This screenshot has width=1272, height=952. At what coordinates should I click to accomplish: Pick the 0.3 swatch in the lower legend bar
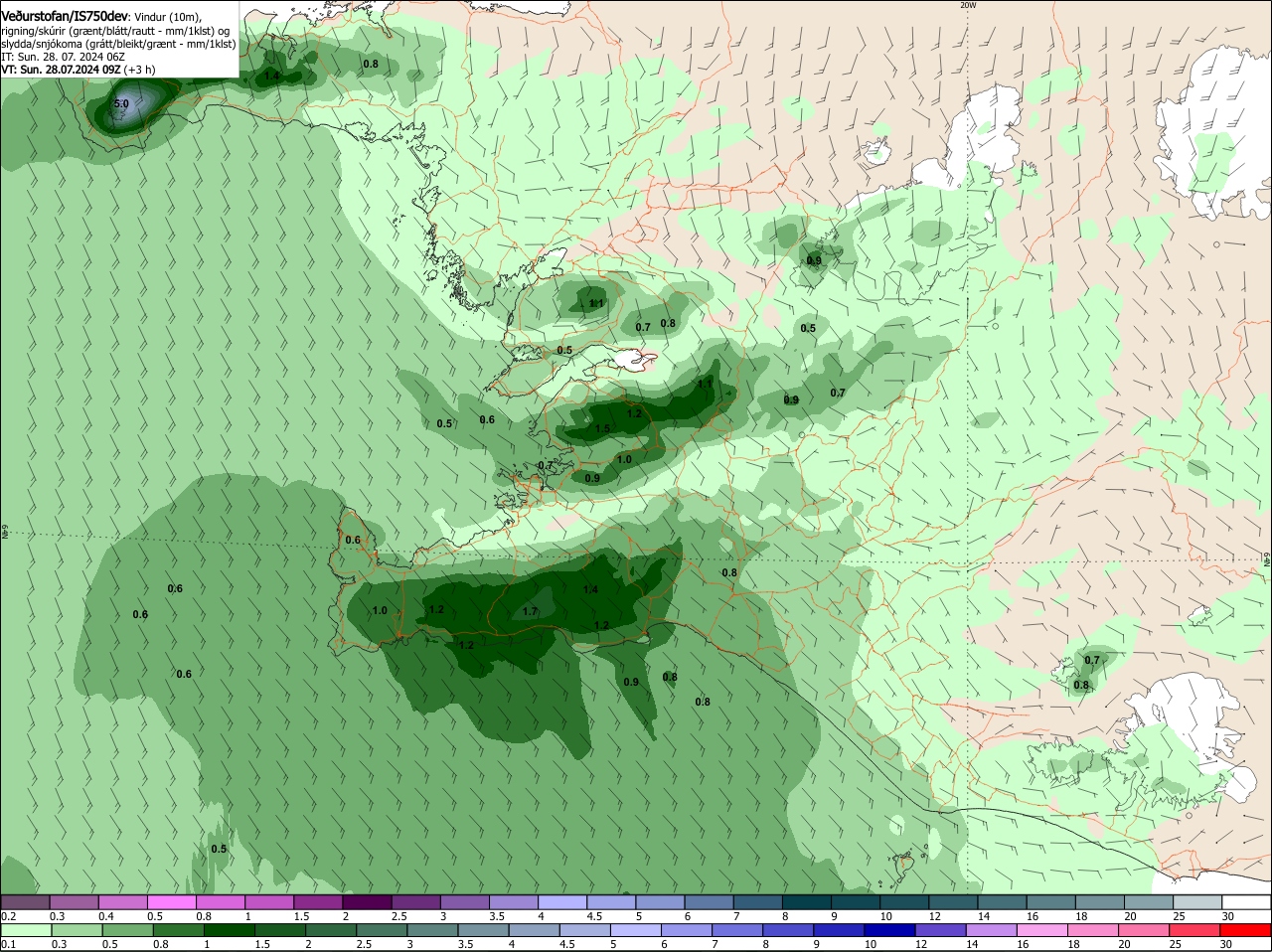pyautogui.click(x=77, y=930)
